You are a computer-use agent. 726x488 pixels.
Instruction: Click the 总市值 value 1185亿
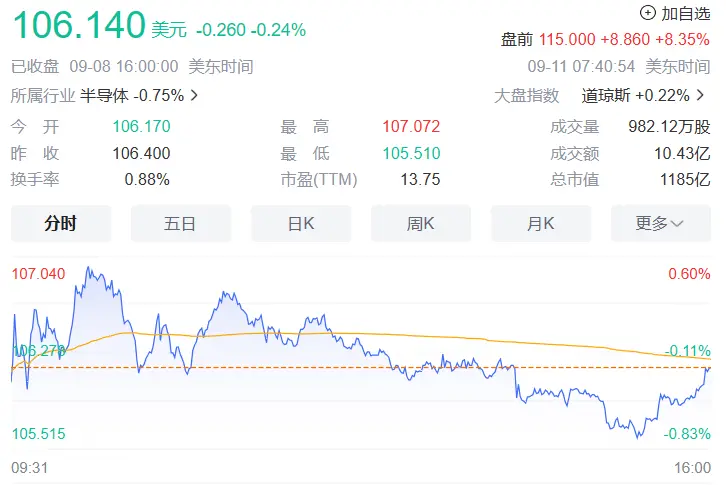point(685,180)
